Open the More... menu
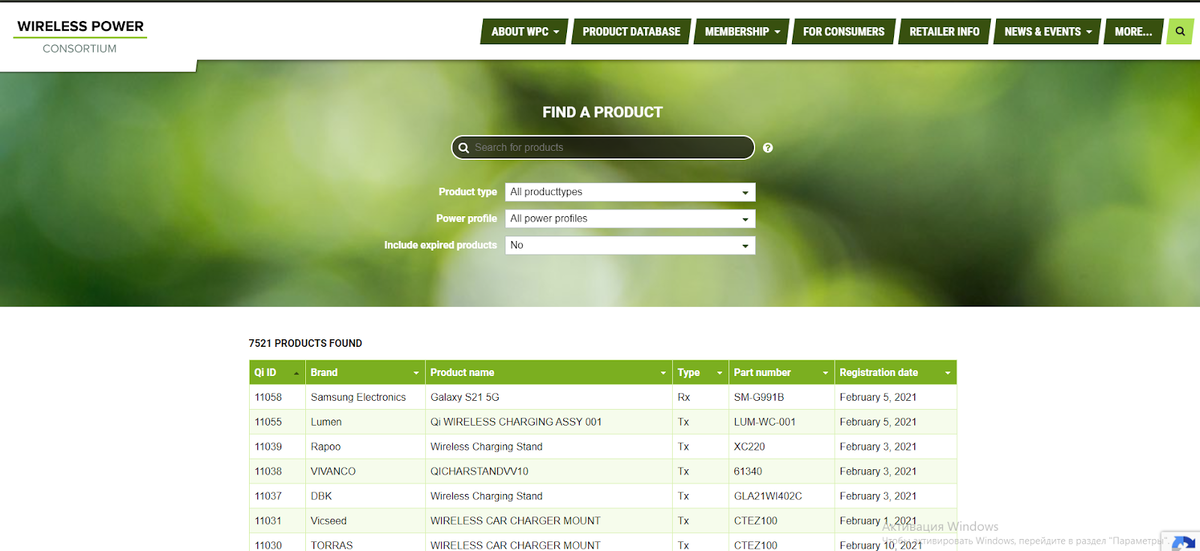Viewport: 1200px width, 551px height. [1134, 31]
